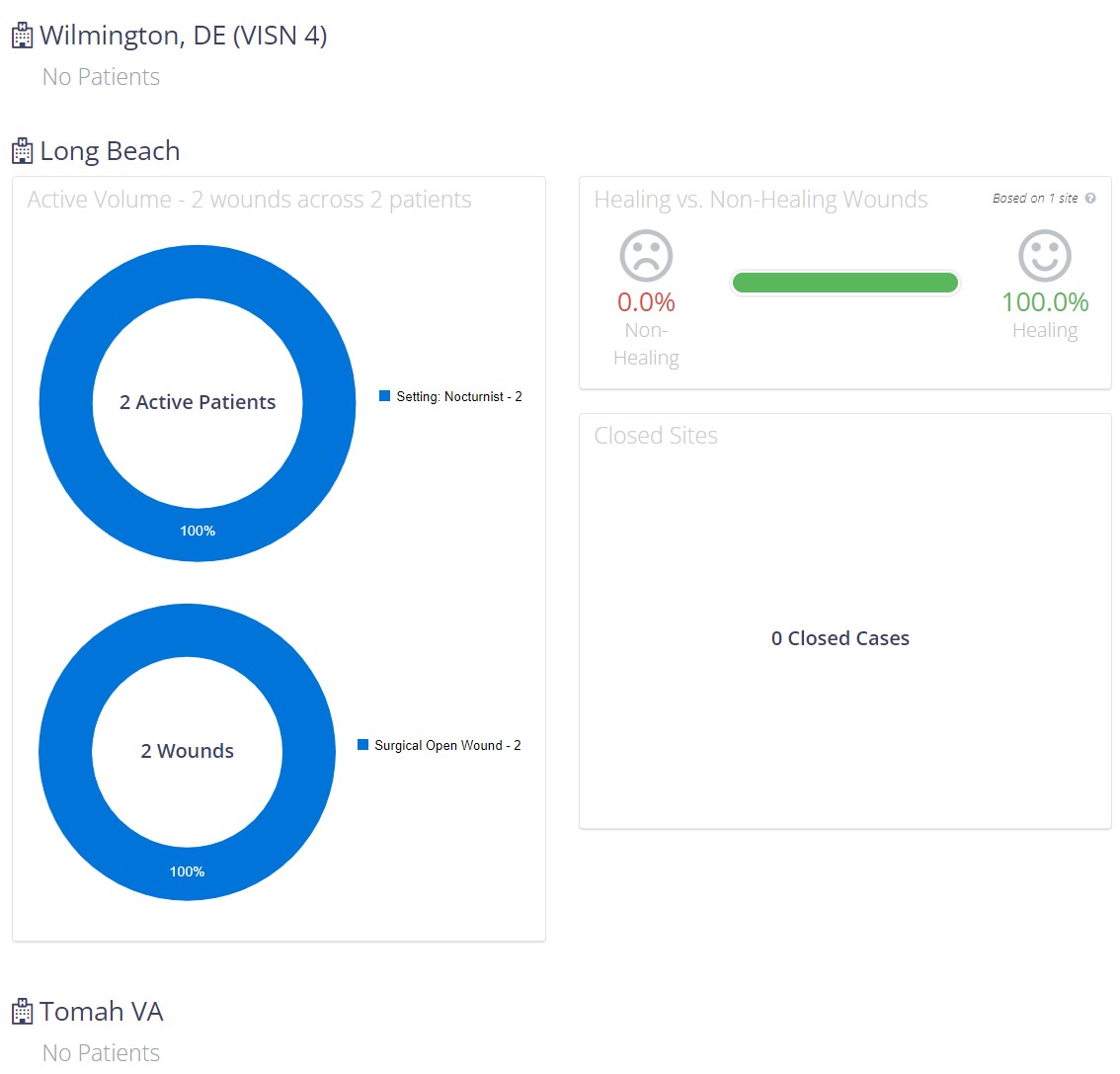This screenshot has width=1120, height=1074.
Task: Select 'Setting: Nocturnist - 2' legend label
Action: pos(459,396)
